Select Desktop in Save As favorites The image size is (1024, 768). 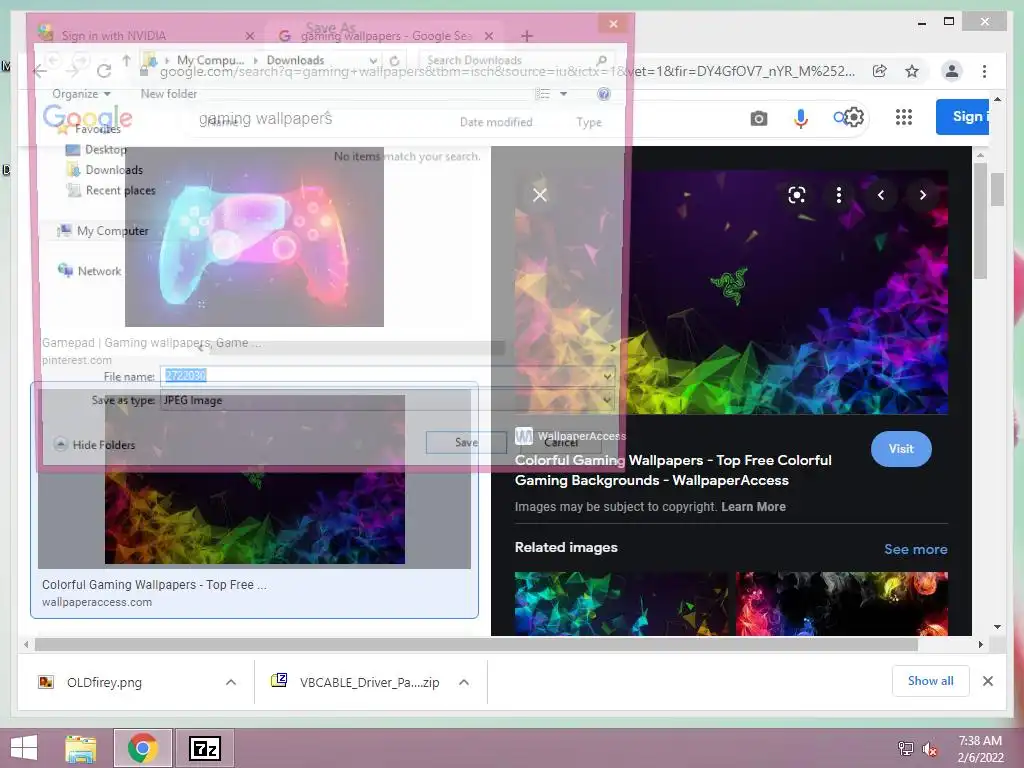pos(96,150)
